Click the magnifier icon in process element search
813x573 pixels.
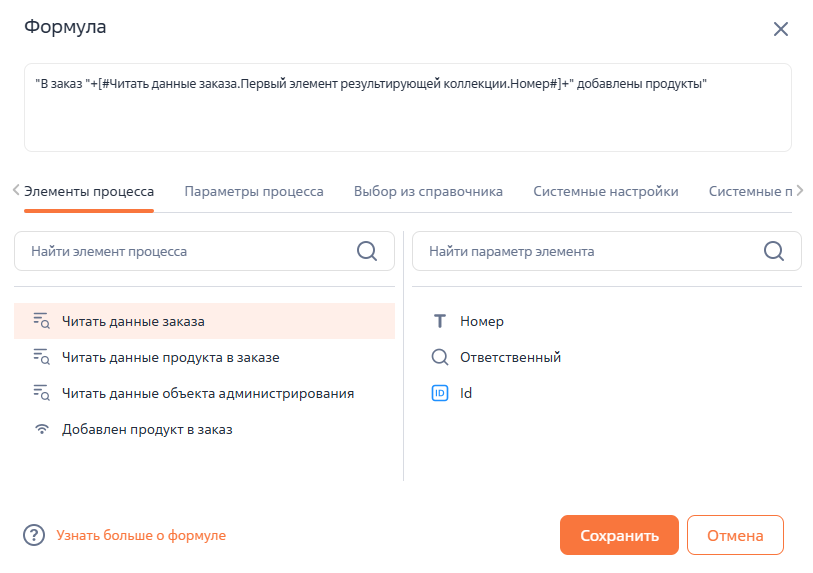pos(367,251)
